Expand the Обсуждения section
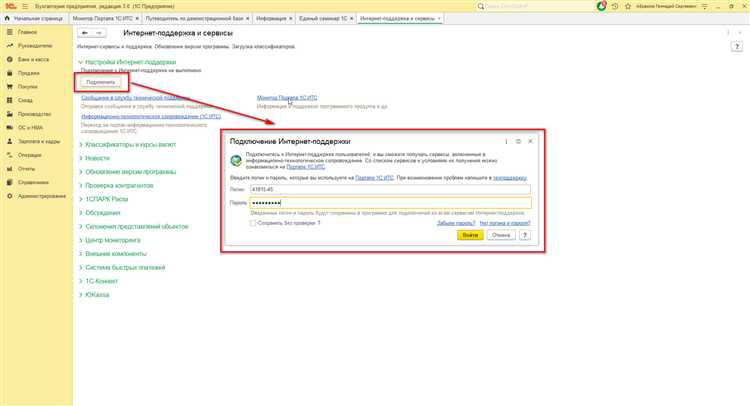This screenshot has width=750, height=406. (80, 213)
